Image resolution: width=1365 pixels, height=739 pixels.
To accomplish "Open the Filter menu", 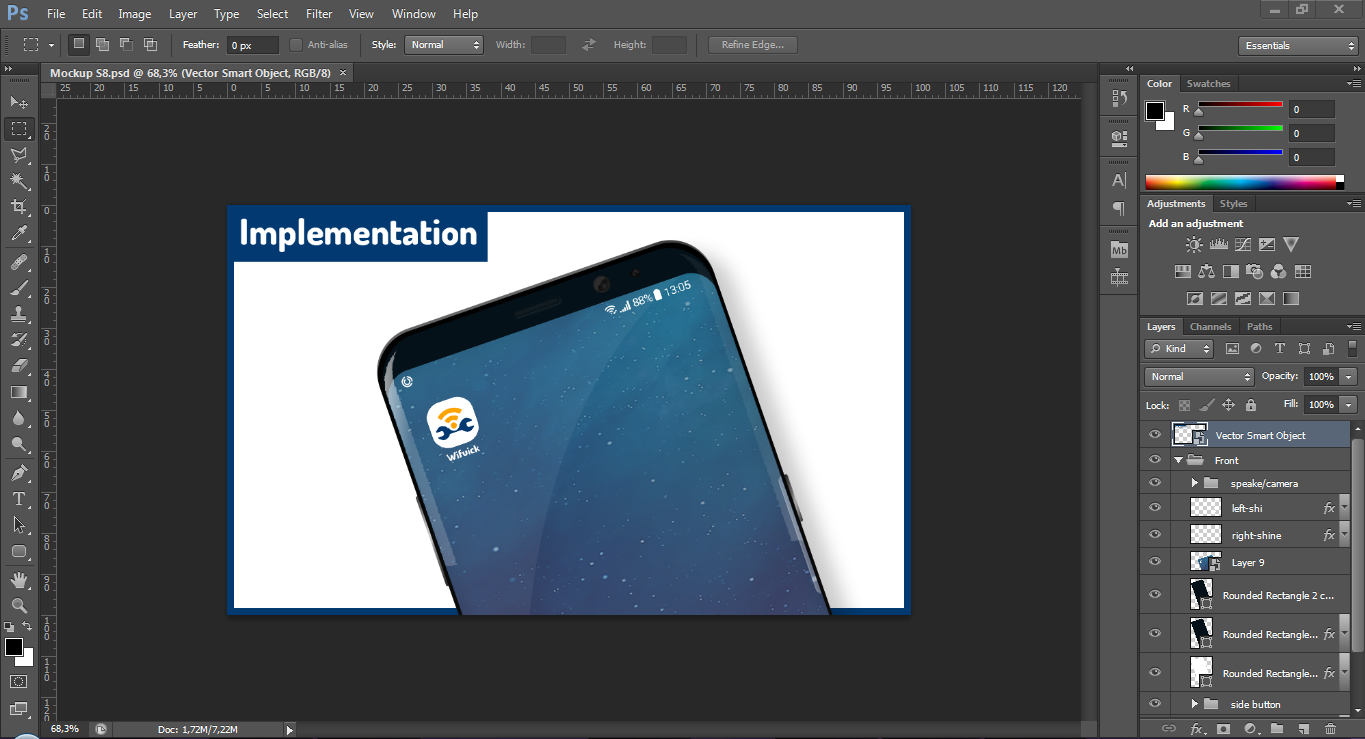I will [x=319, y=14].
